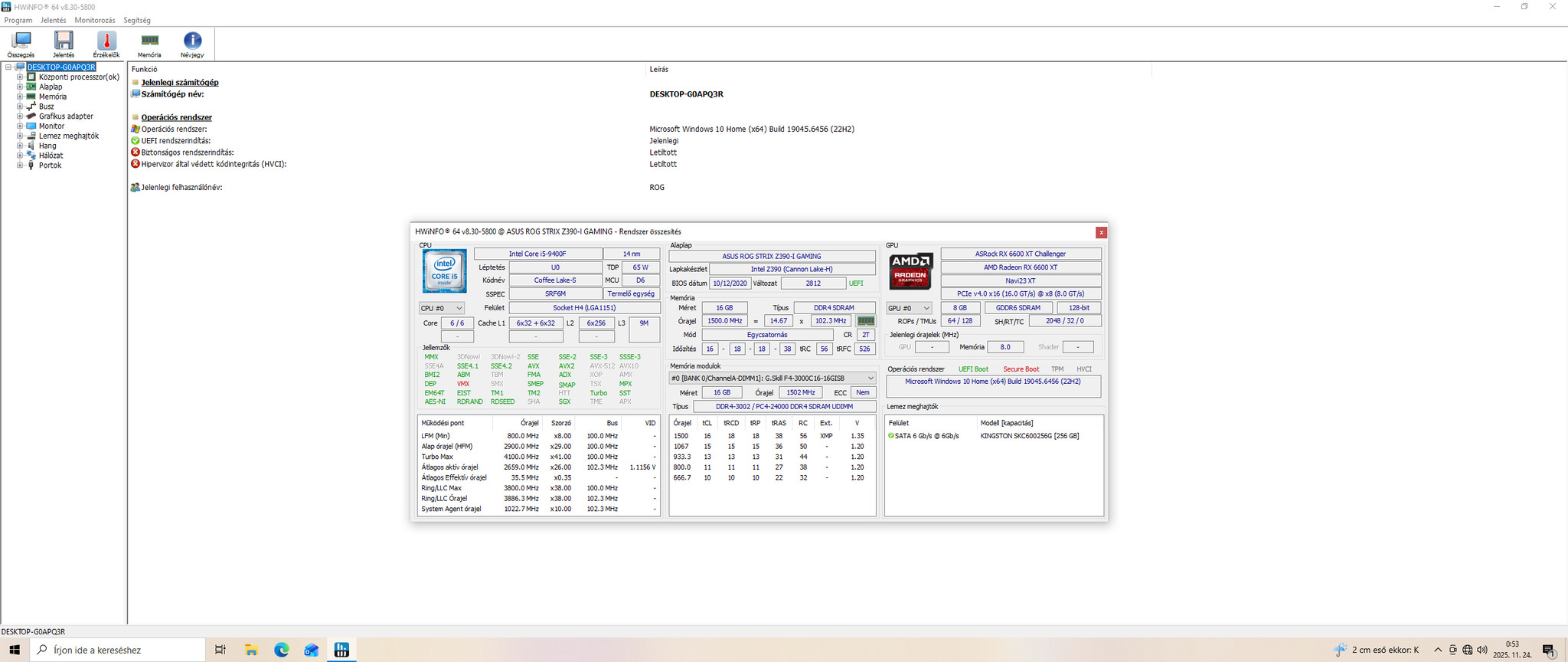Click the red X icon beside Biztonságos rendszerindítás
Screen dimensions: 1568x662
tap(136, 152)
